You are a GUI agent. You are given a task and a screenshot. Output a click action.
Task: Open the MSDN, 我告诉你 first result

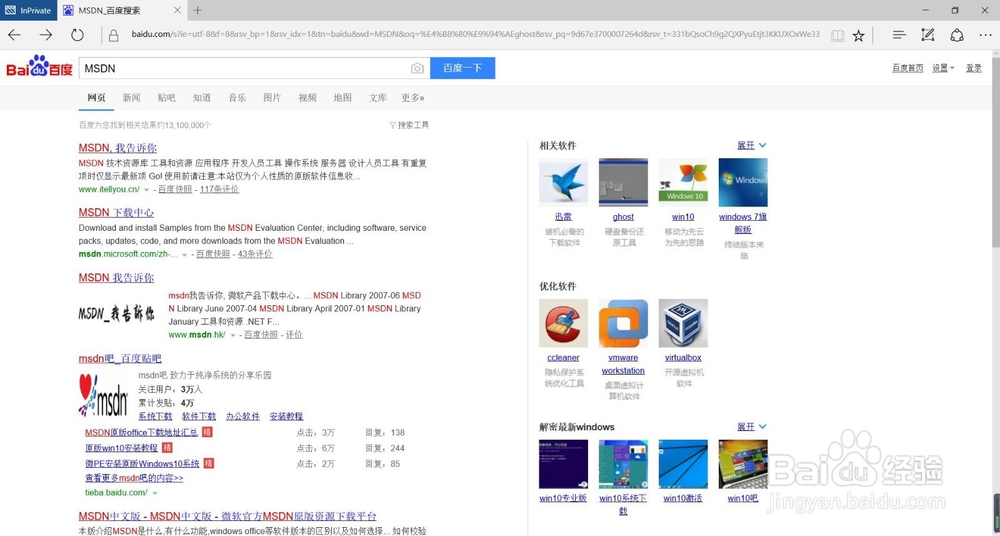tap(117, 148)
